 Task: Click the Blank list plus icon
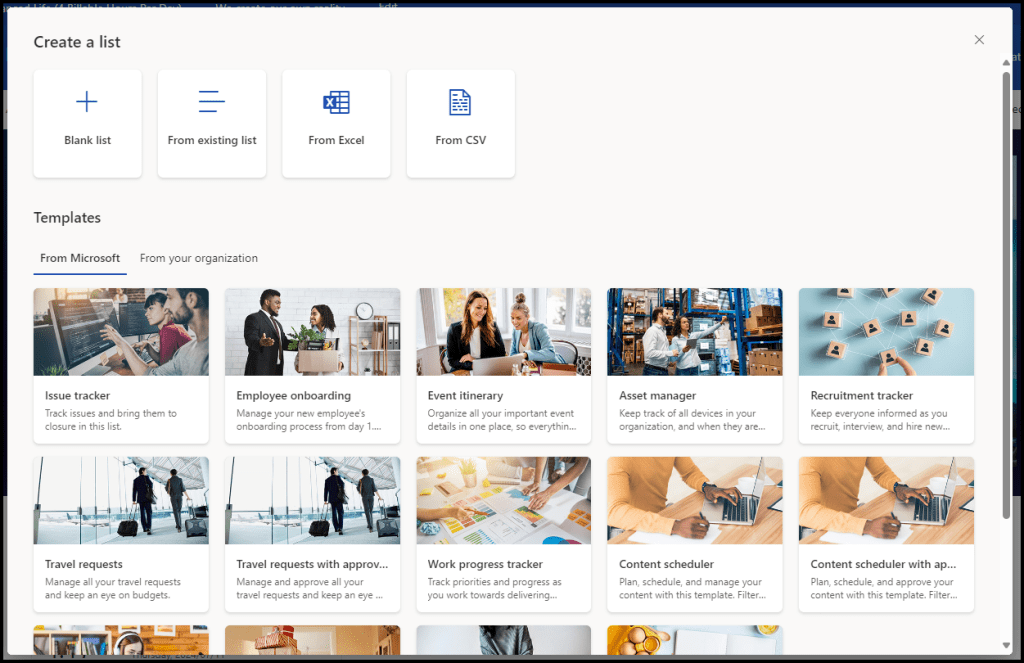tap(87, 102)
